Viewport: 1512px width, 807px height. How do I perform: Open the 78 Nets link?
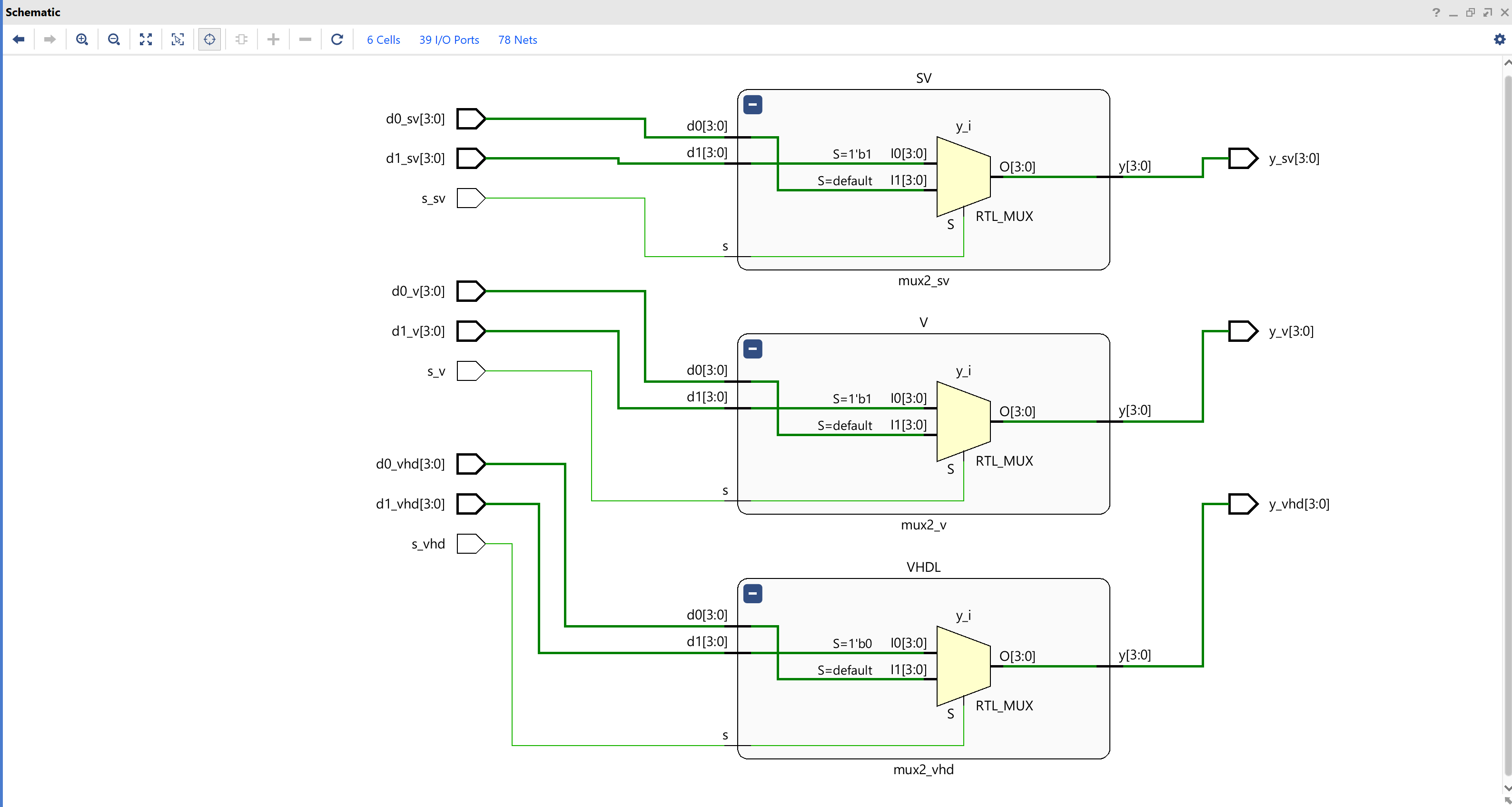point(517,40)
